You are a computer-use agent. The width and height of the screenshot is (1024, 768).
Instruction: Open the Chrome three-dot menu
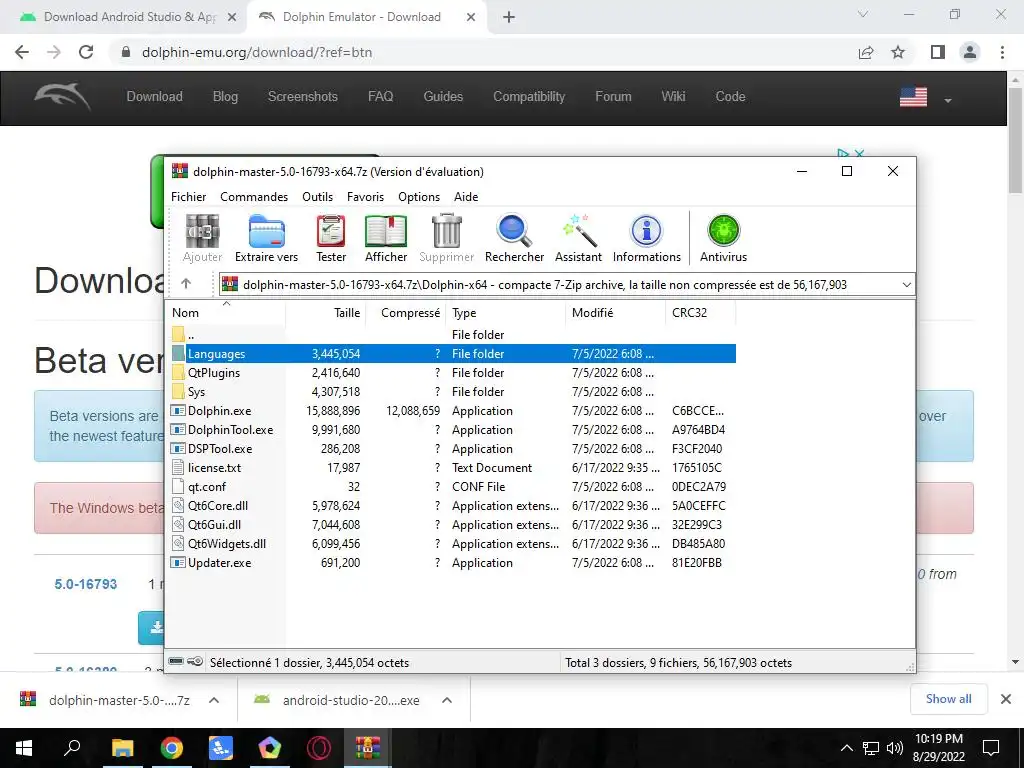click(x=1002, y=52)
